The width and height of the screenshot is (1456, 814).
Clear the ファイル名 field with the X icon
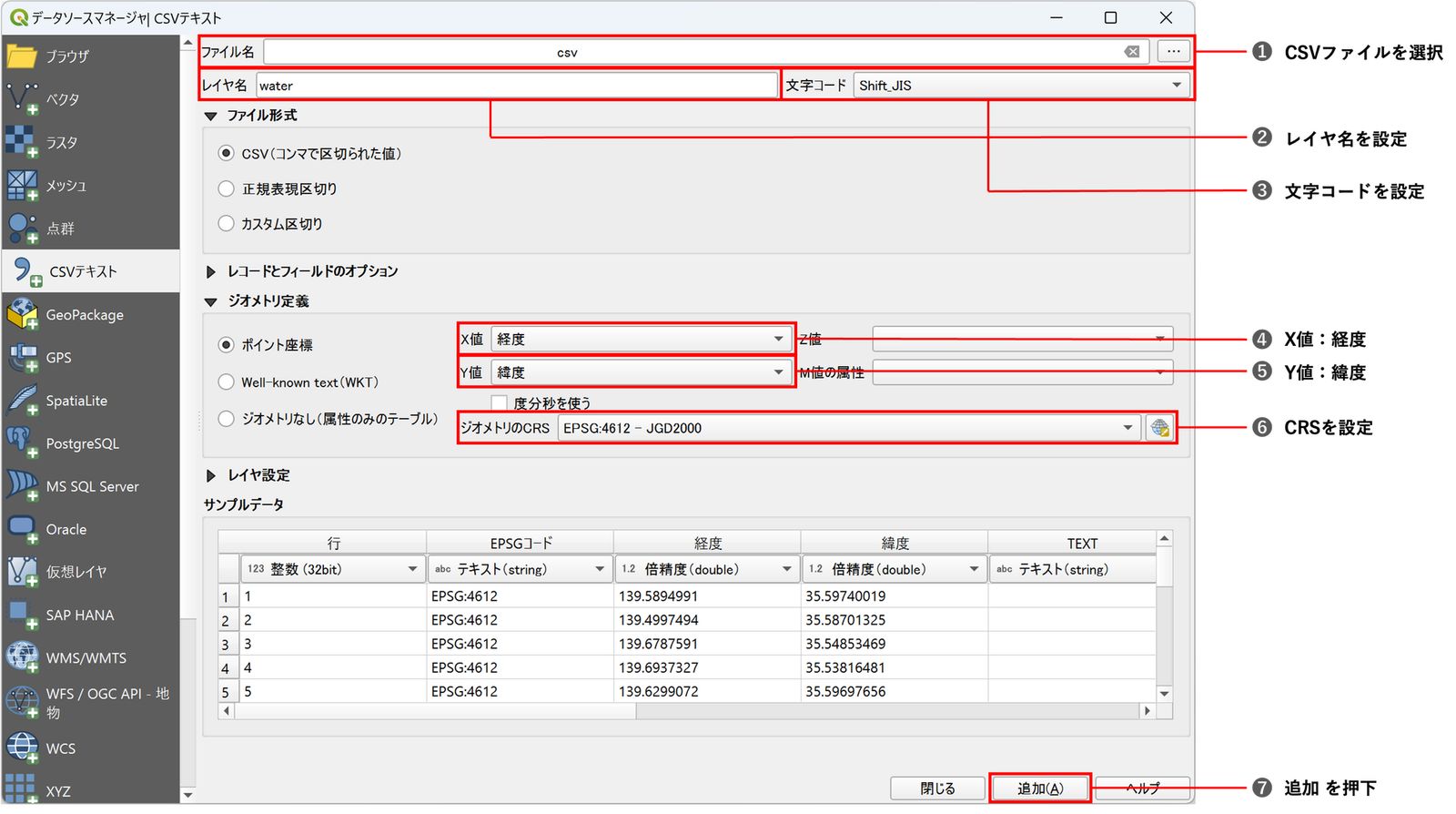(1132, 52)
